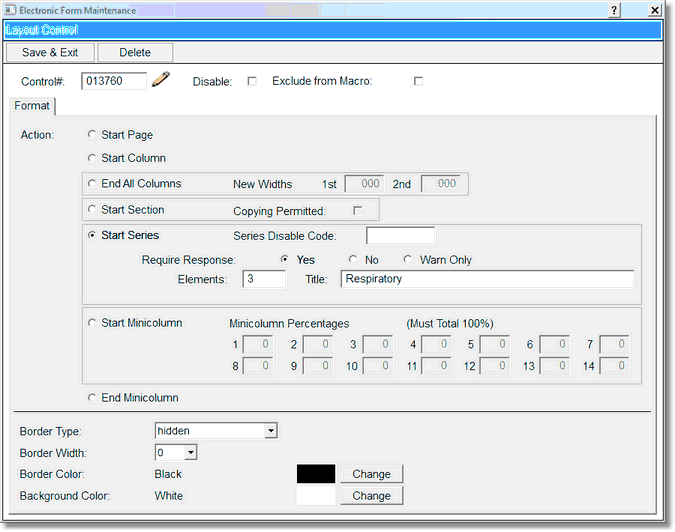This screenshot has height=532, width=675.
Task: Click Minicolumn percentage field 14
Action: click(614, 366)
